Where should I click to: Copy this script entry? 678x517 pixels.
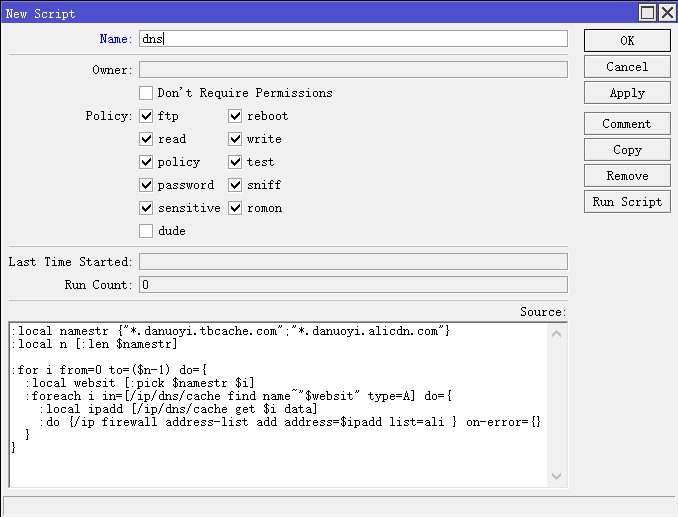point(627,150)
